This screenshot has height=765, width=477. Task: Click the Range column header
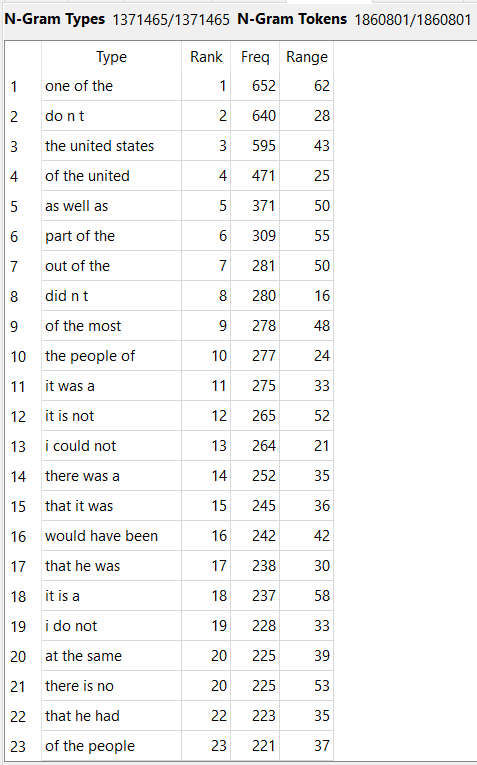[x=306, y=57]
